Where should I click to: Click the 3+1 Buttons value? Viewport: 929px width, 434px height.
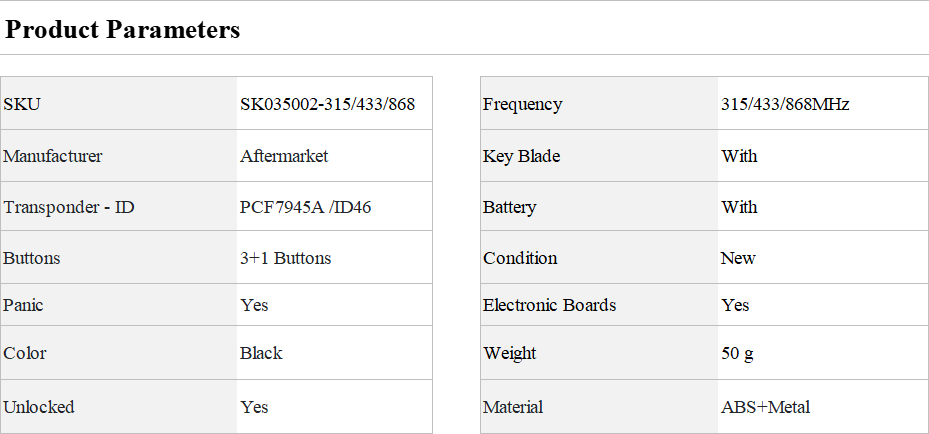pos(286,258)
